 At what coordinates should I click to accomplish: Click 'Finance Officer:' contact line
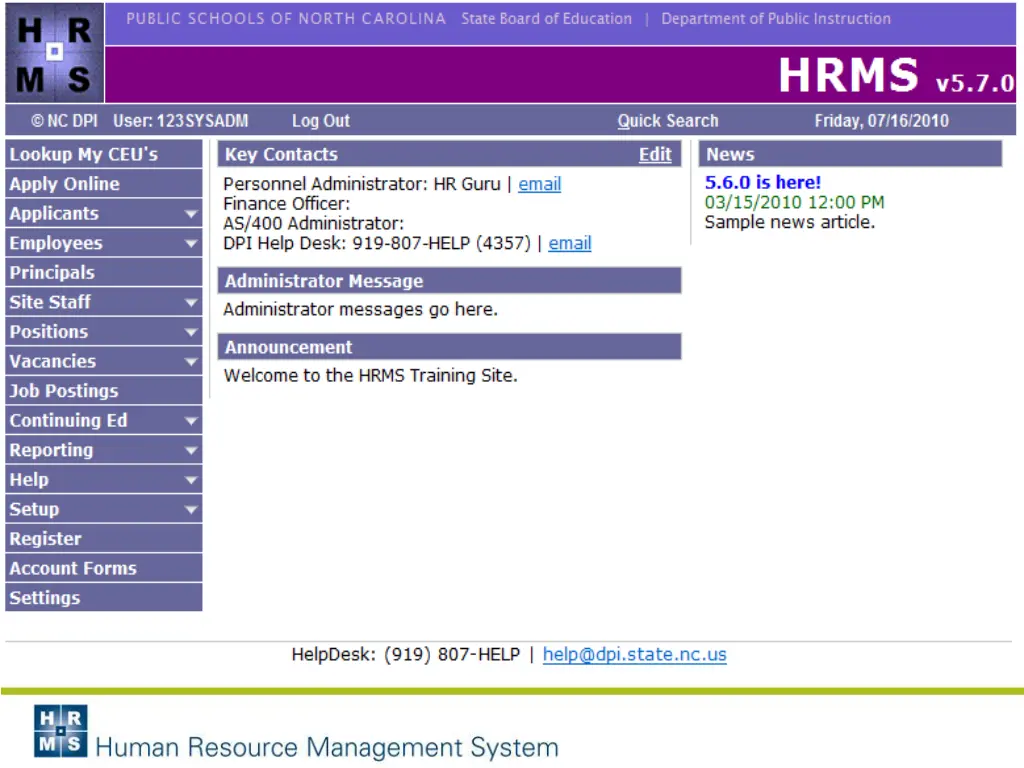(x=287, y=204)
